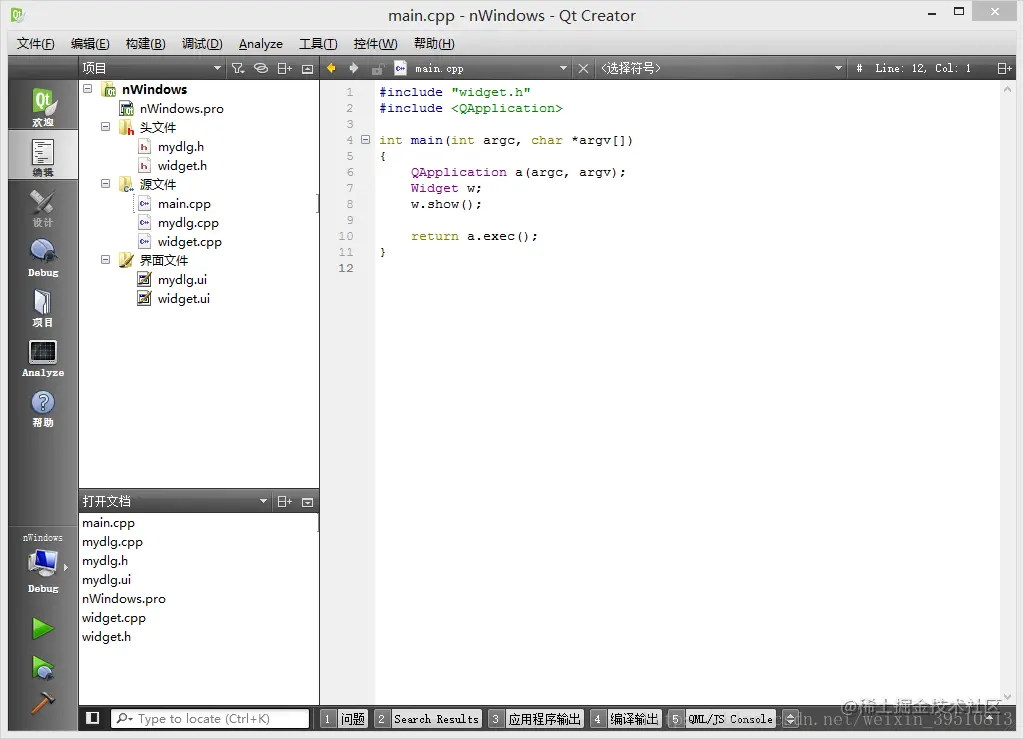Viewport: 1024px width, 739px height.
Task: Click the Type to locate field
Action: pos(210,719)
